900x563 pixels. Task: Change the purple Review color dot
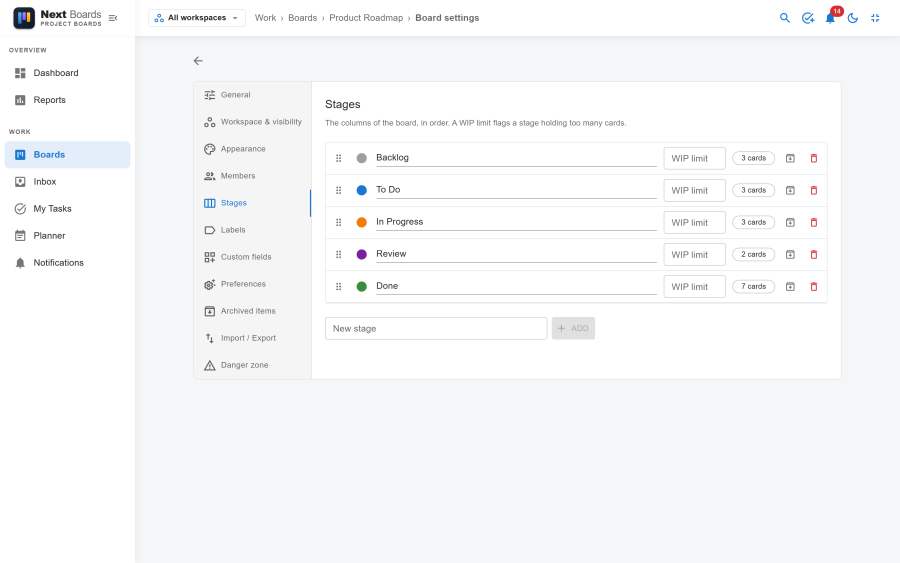(362, 255)
